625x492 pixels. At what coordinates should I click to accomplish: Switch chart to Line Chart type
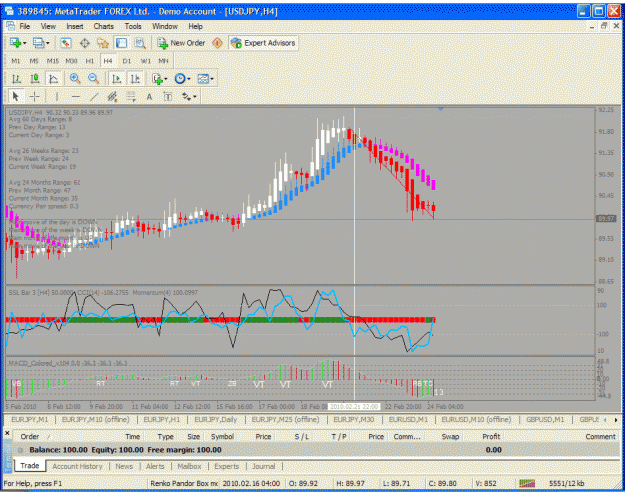coord(53,79)
